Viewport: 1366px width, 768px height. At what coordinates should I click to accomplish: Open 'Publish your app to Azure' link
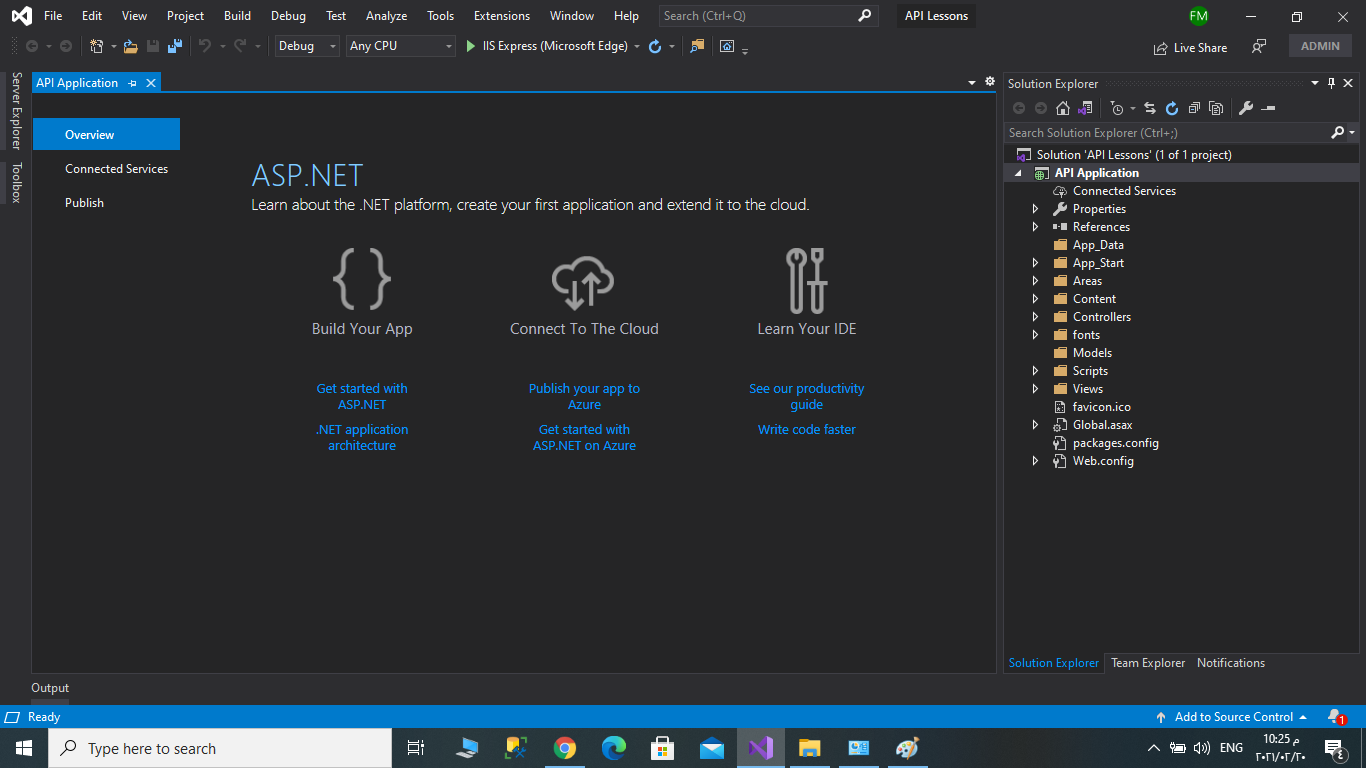point(584,397)
